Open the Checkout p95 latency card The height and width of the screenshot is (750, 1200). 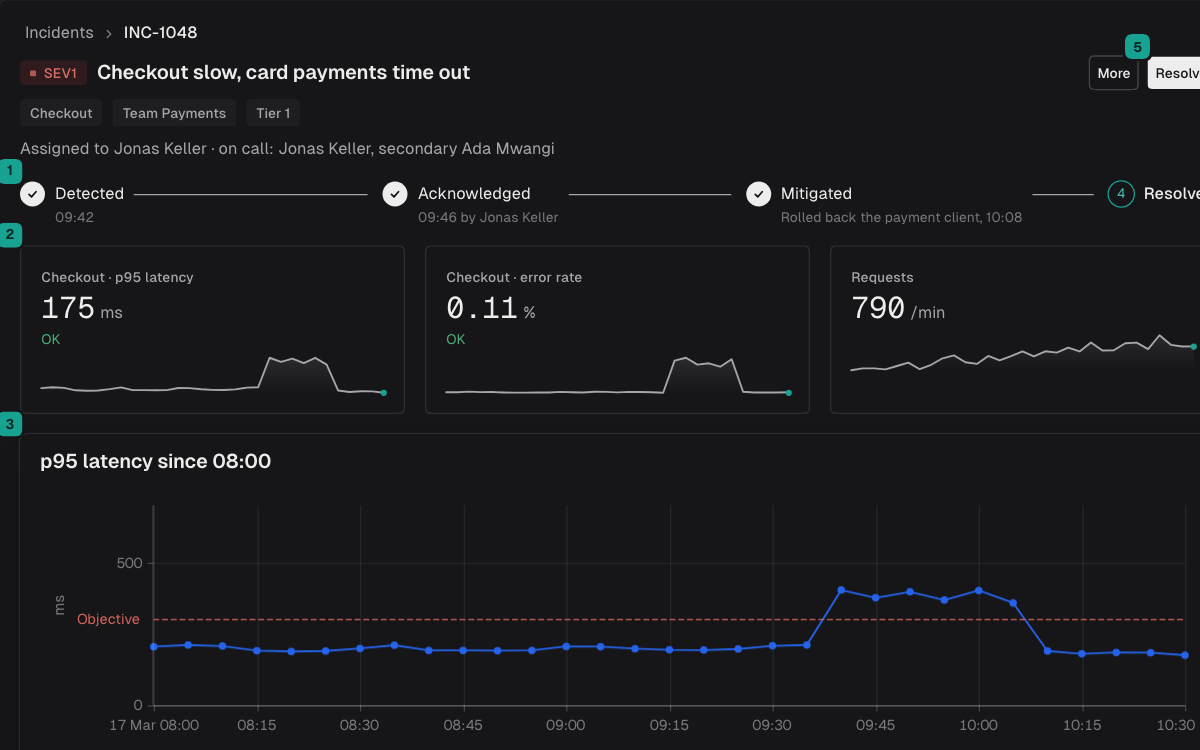[212, 330]
